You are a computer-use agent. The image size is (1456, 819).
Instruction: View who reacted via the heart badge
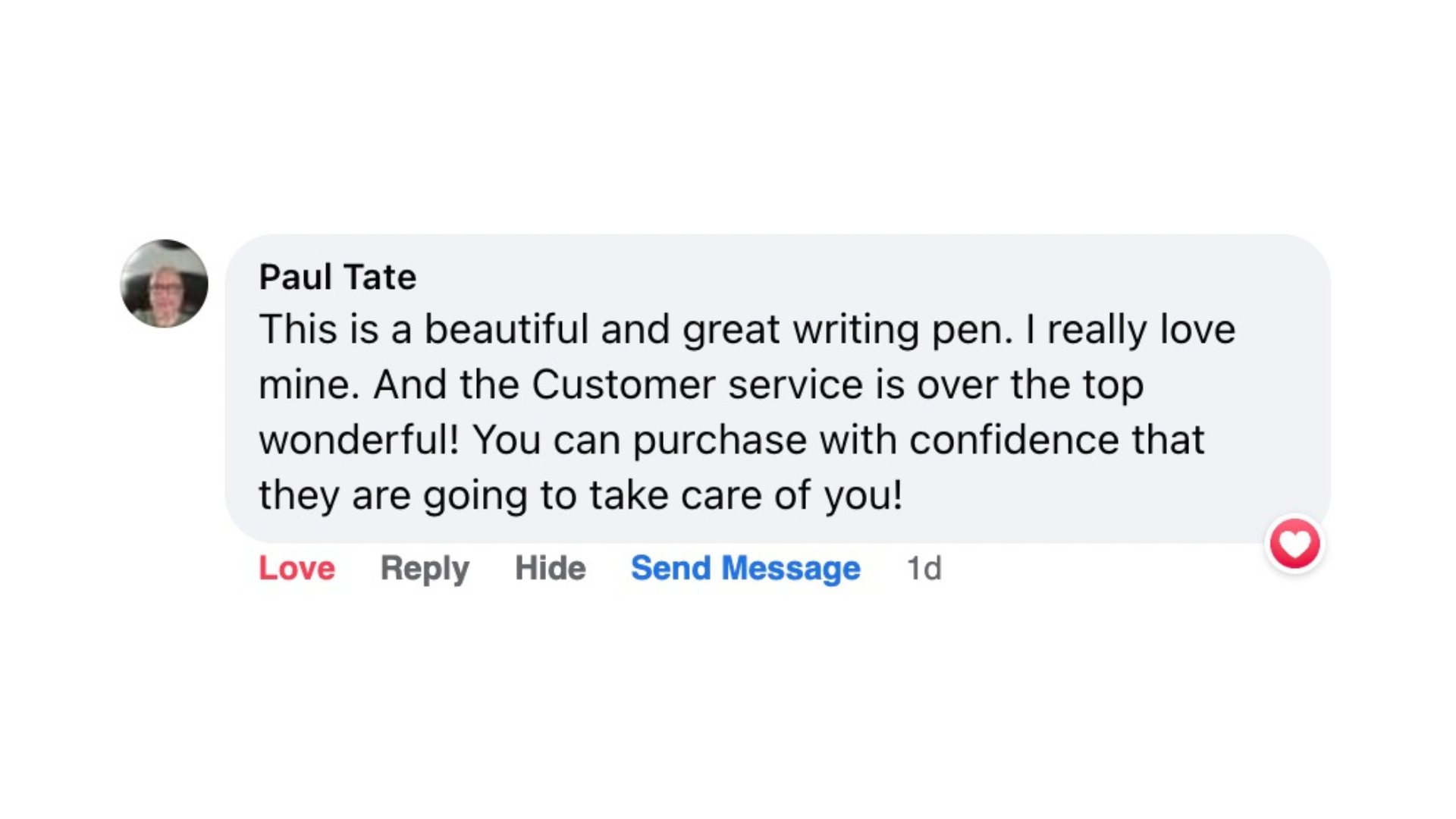(1294, 544)
